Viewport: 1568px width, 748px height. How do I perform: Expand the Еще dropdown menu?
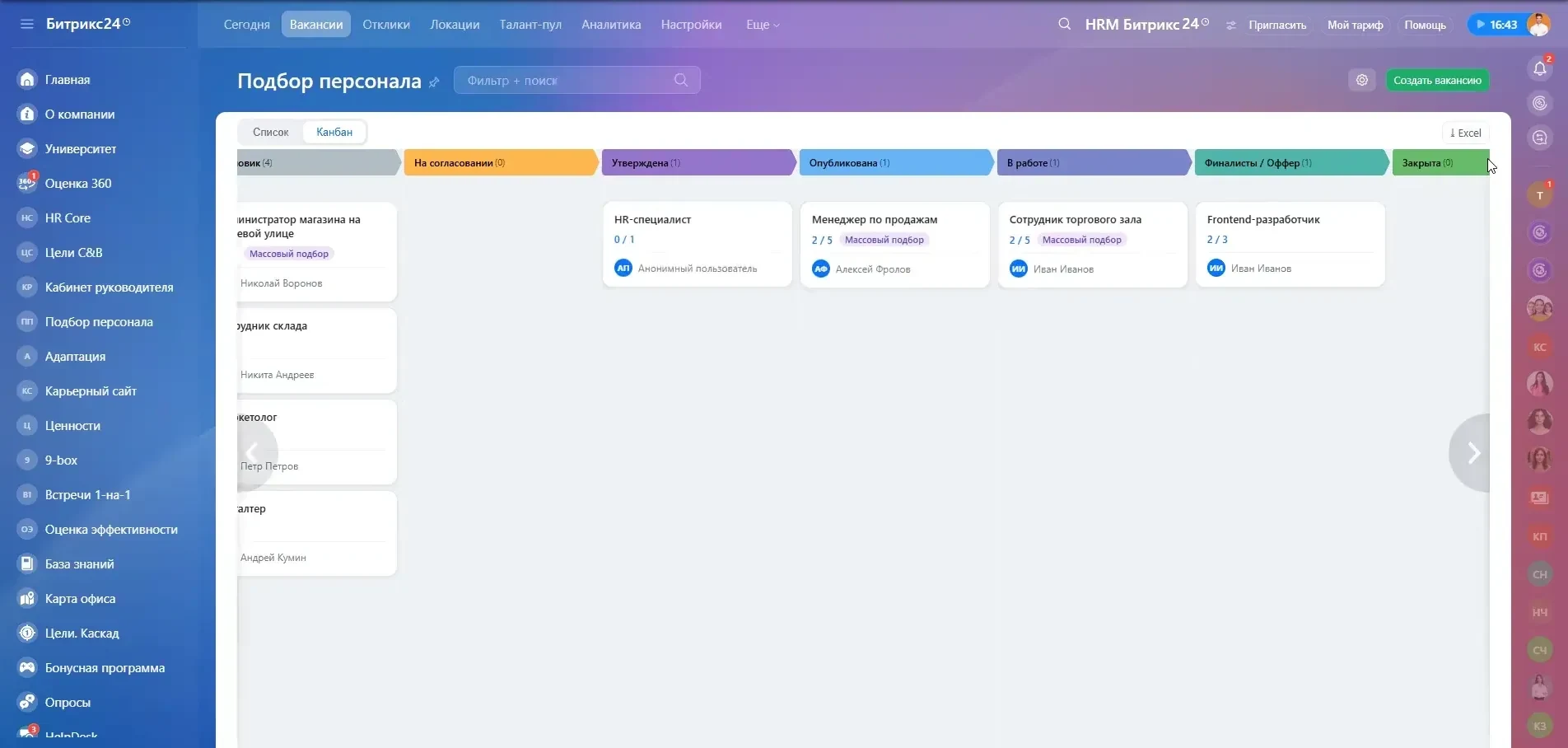click(x=763, y=25)
